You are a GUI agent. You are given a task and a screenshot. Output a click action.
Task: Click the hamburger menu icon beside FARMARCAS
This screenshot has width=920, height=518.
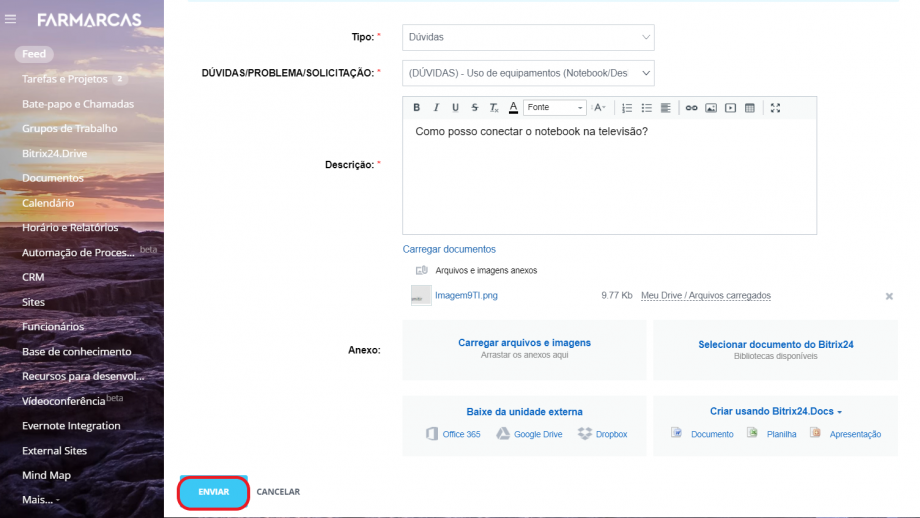coord(11,19)
